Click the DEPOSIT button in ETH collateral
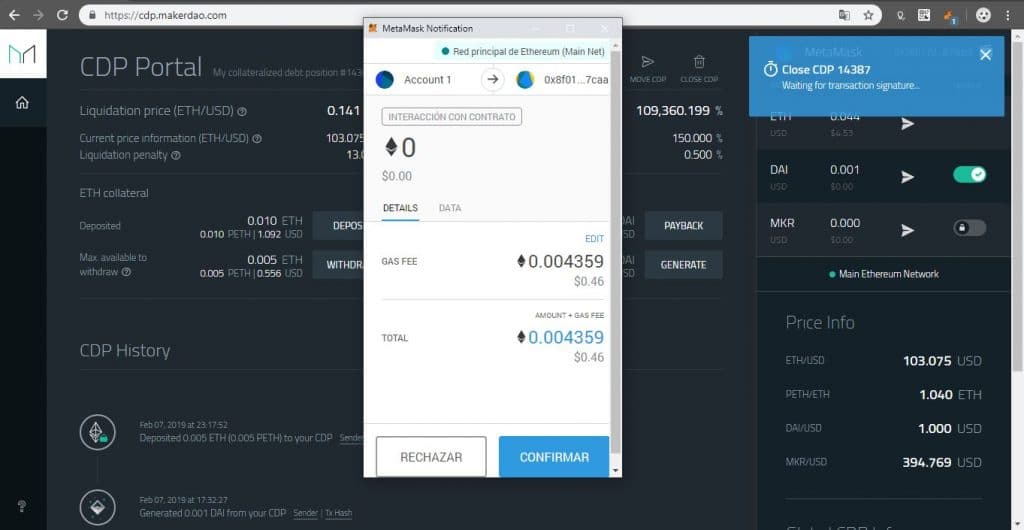This screenshot has height=530, width=1024. point(338,226)
